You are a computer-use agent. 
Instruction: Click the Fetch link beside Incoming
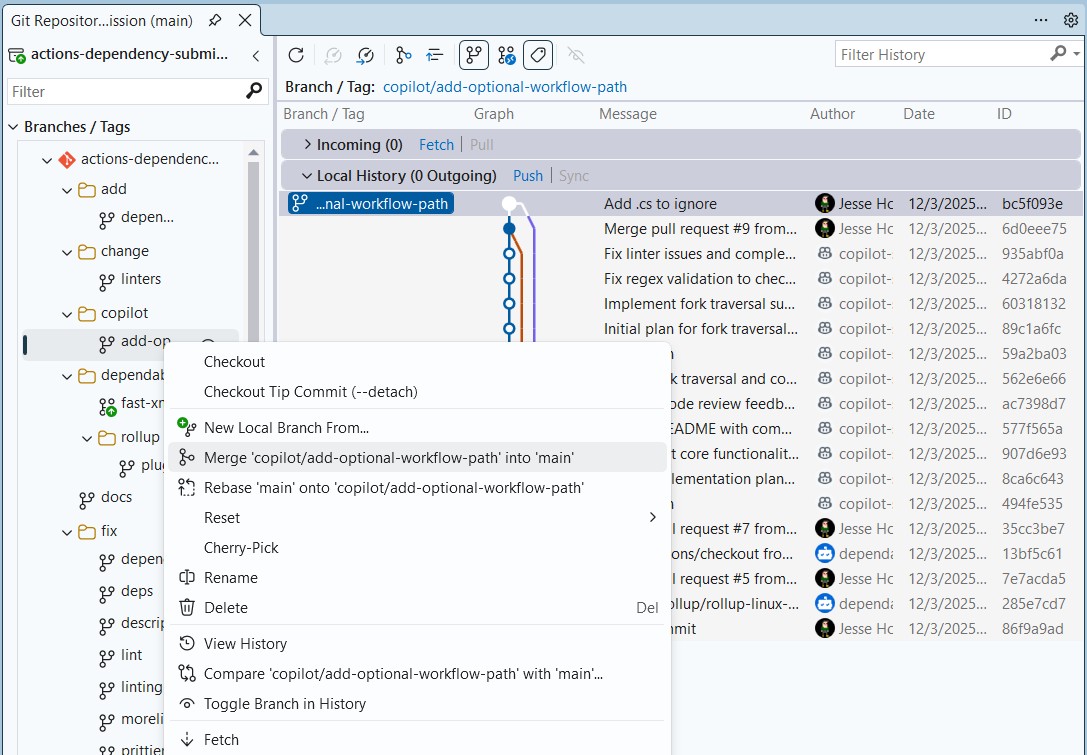[x=436, y=145]
